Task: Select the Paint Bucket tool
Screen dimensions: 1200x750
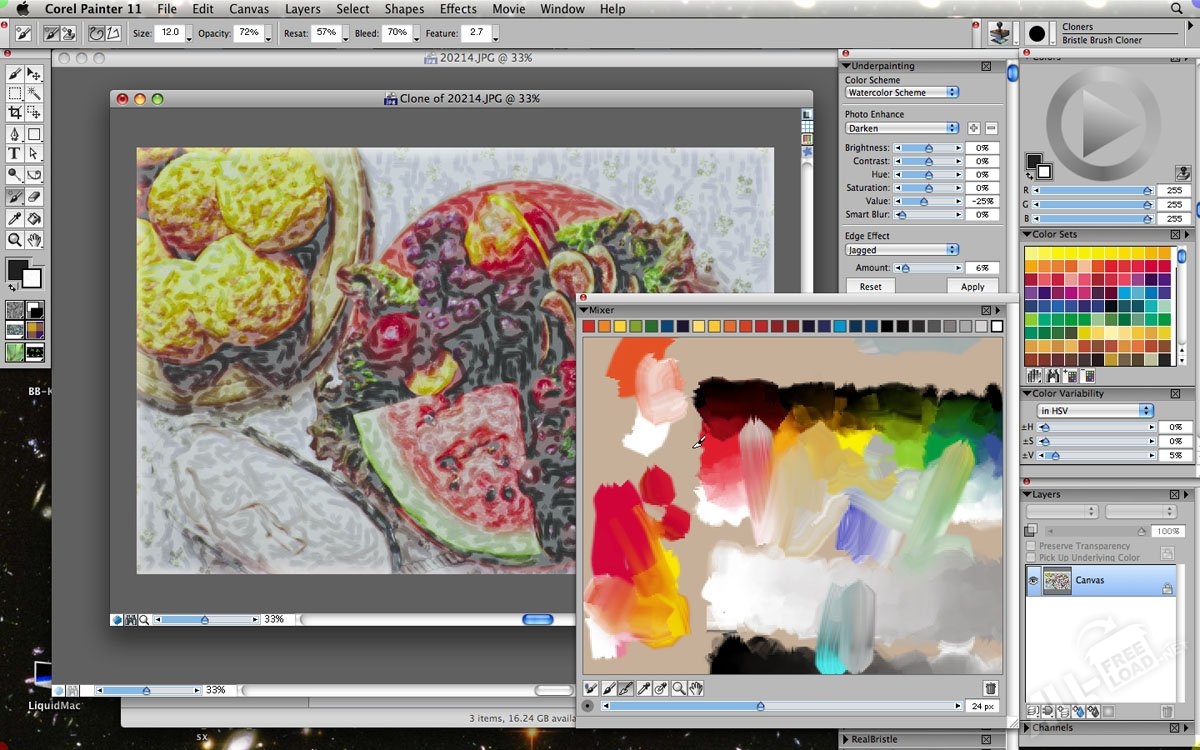Action: click(34, 218)
